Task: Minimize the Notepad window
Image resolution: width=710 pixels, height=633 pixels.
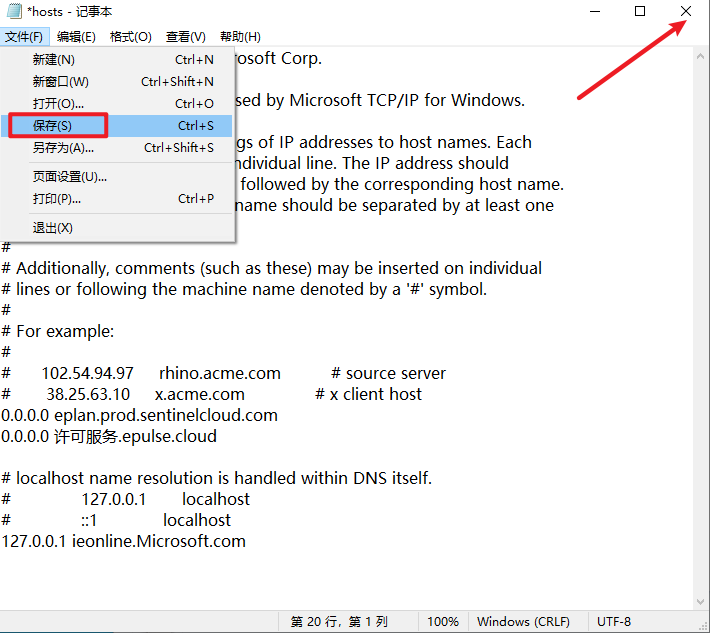Action: pyautogui.click(x=594, y=11)
